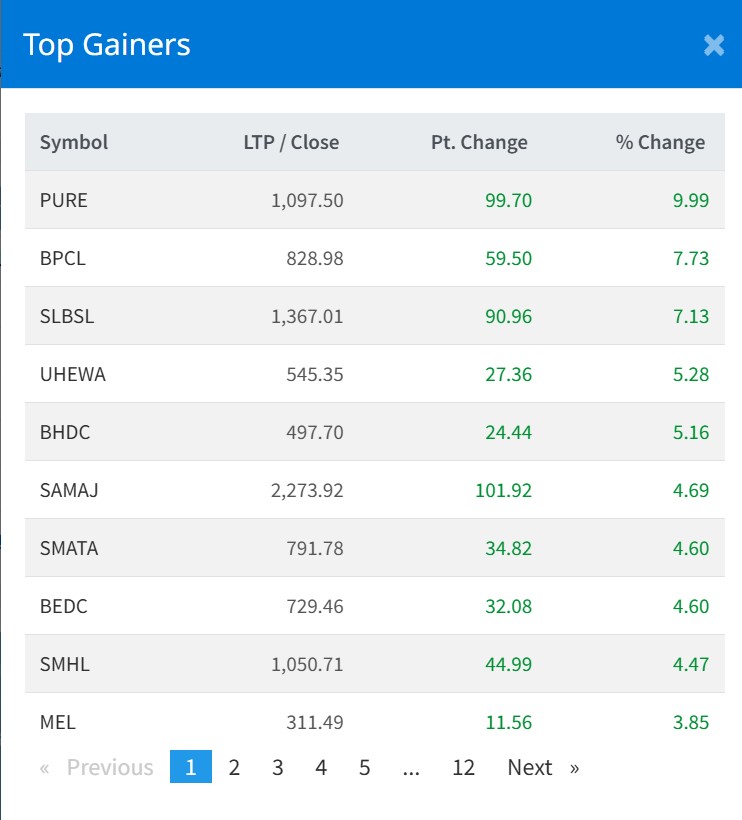Click the SMHL stock symbol

pyautogui.click(x=65, y=664)
